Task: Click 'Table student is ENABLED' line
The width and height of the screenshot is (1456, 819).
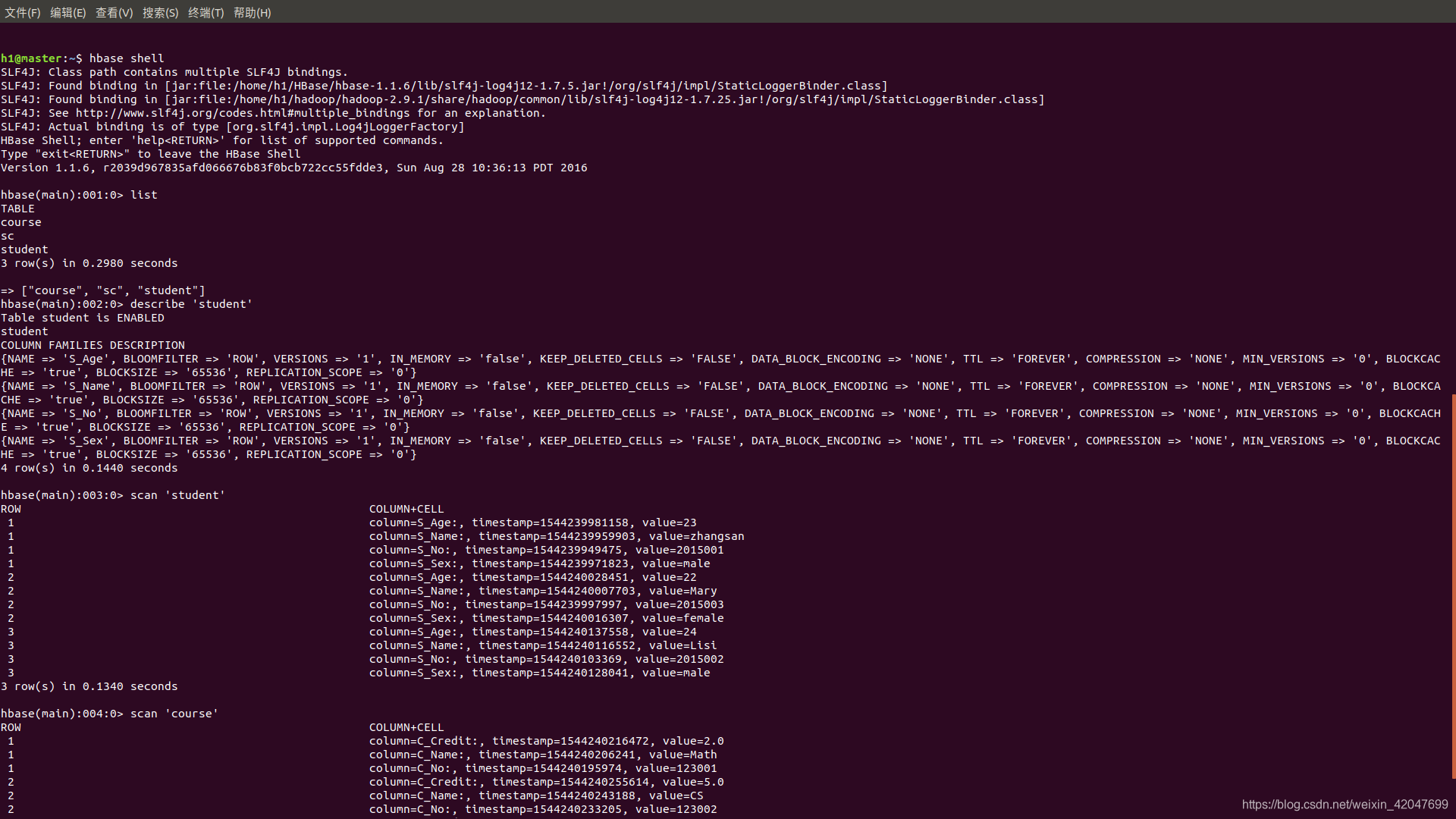Action: point(83,318)
